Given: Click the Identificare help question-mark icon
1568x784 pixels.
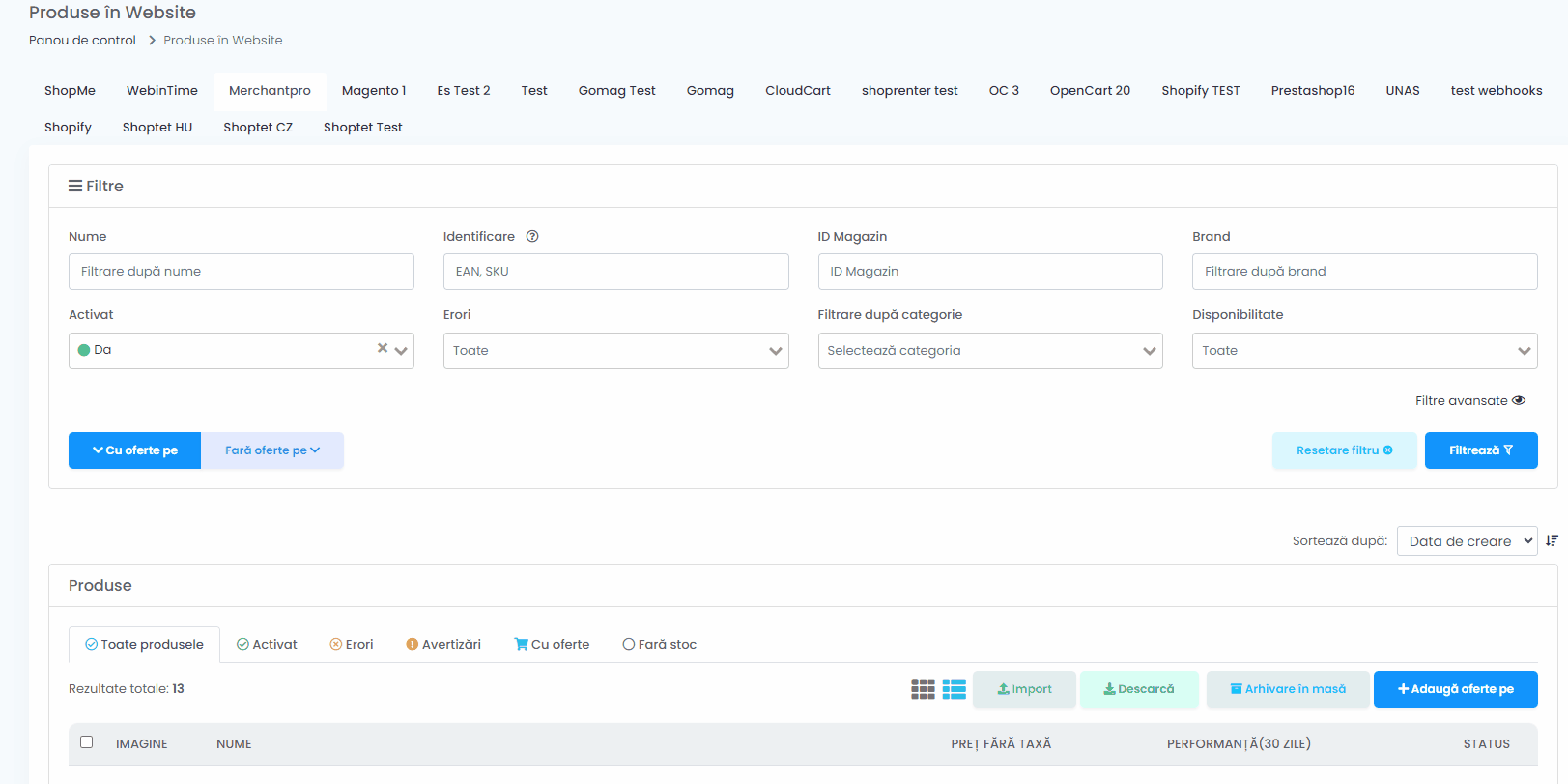Looking at the screenshot, I should point(532,236).
